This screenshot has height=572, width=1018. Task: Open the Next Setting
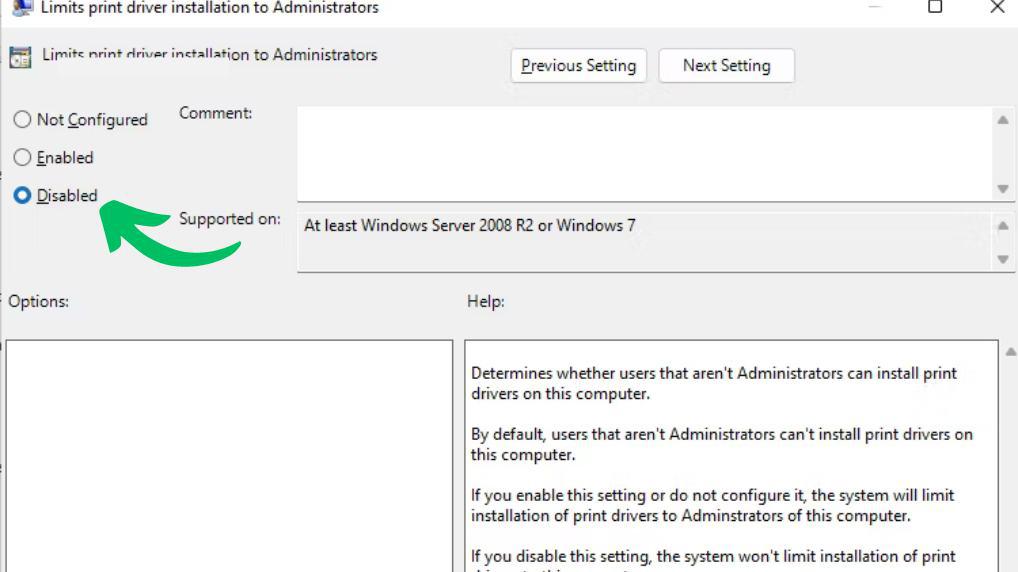click(726, 66)
